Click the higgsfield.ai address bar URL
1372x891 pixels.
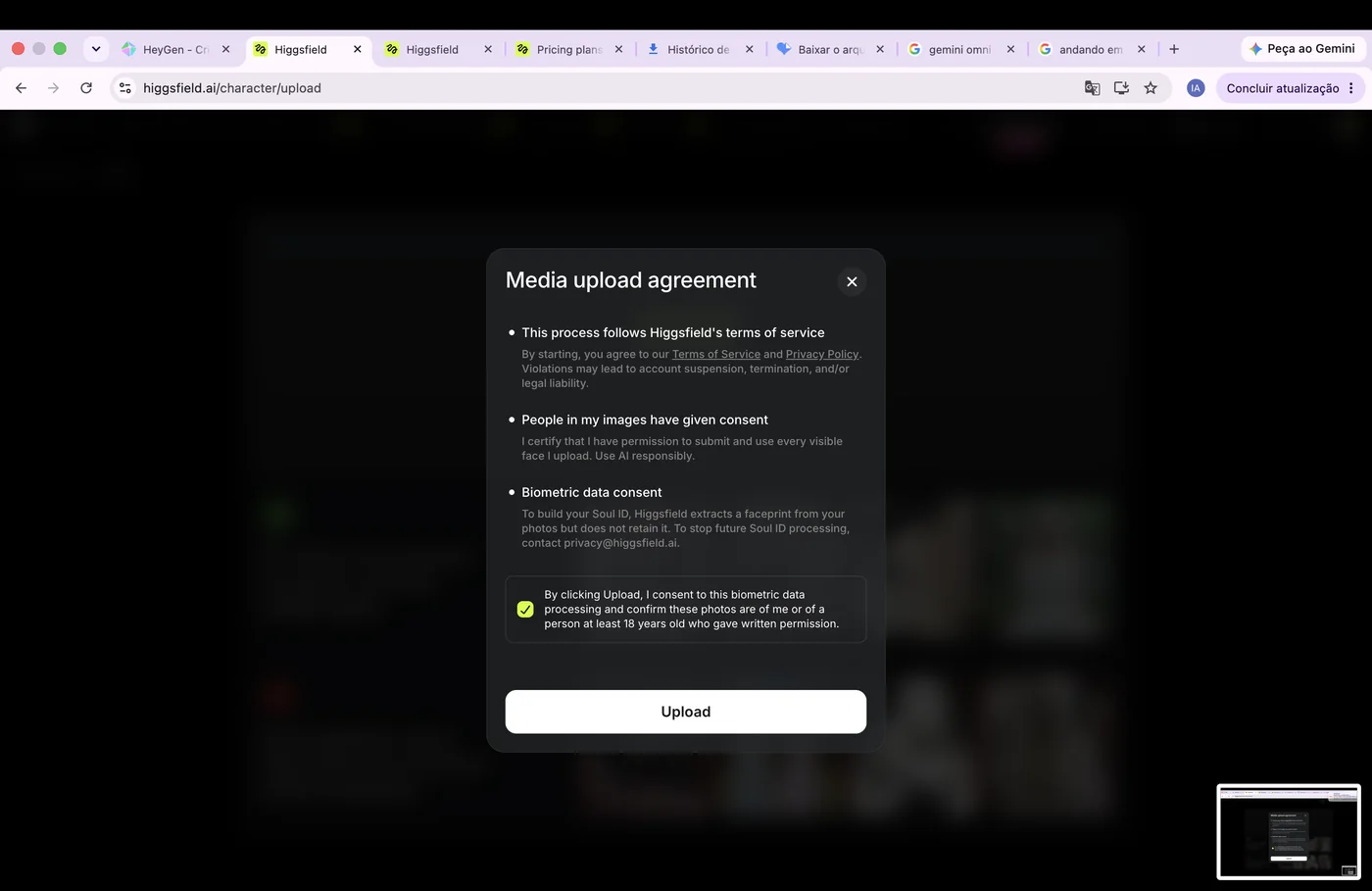(232, 88)
